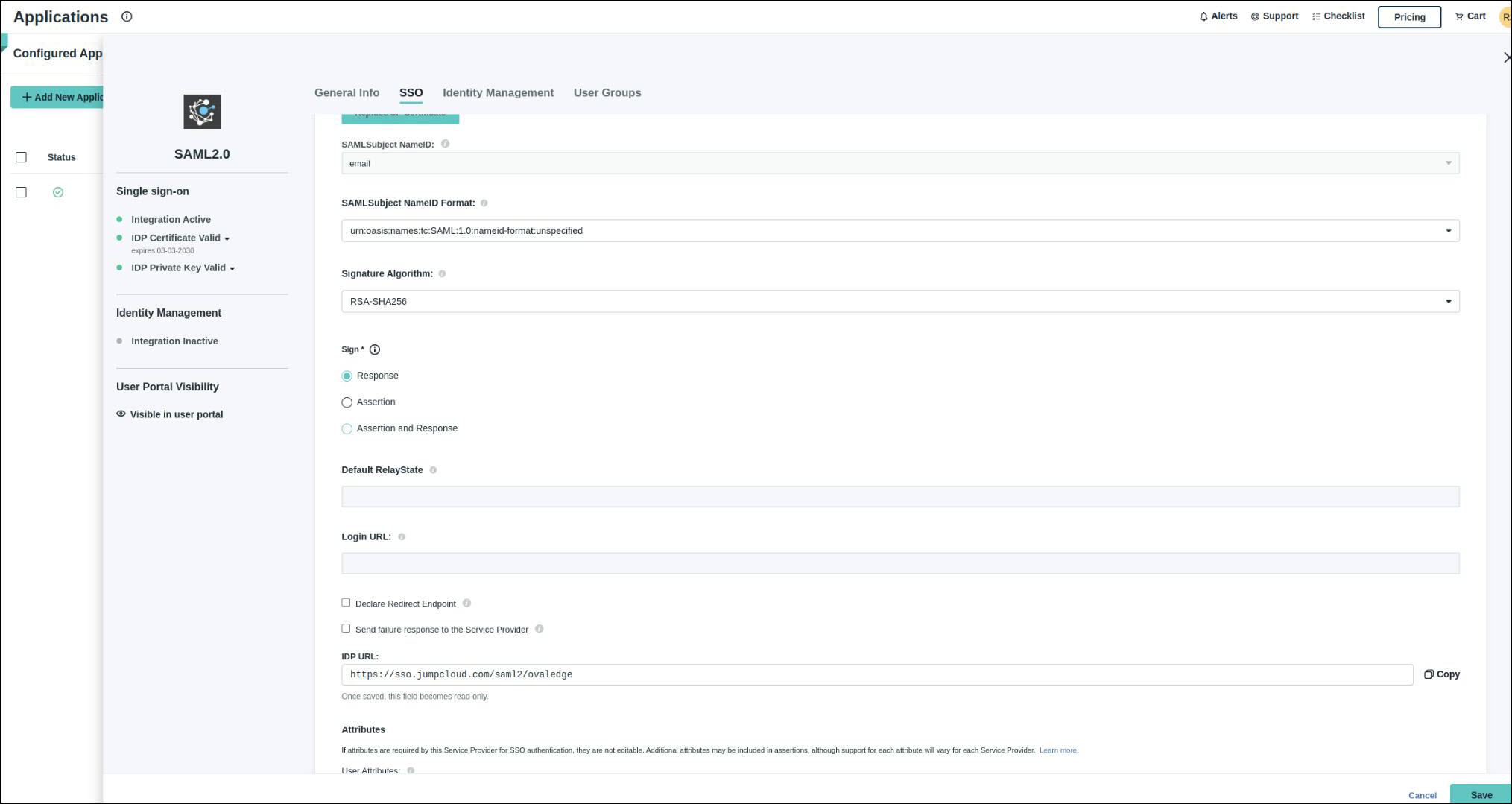Image resolution: width=1512 pixels, height=804 pixels.
Task: Select Assertion and Response signing option
Action: (x=347, y=429)
